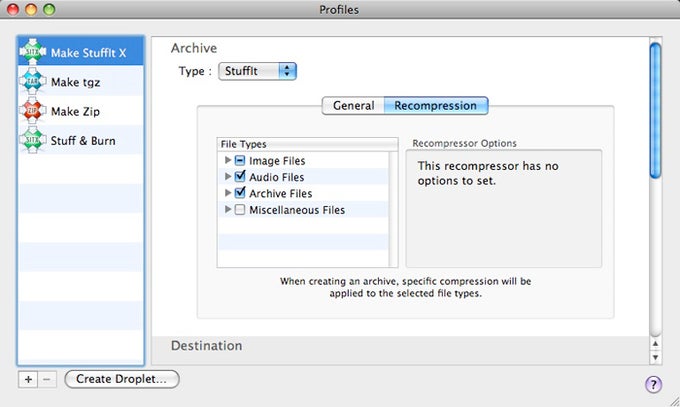
Task: Click the blue vertical scrollbar thumb
Action: pyautogui.click(x=655, y=111)
